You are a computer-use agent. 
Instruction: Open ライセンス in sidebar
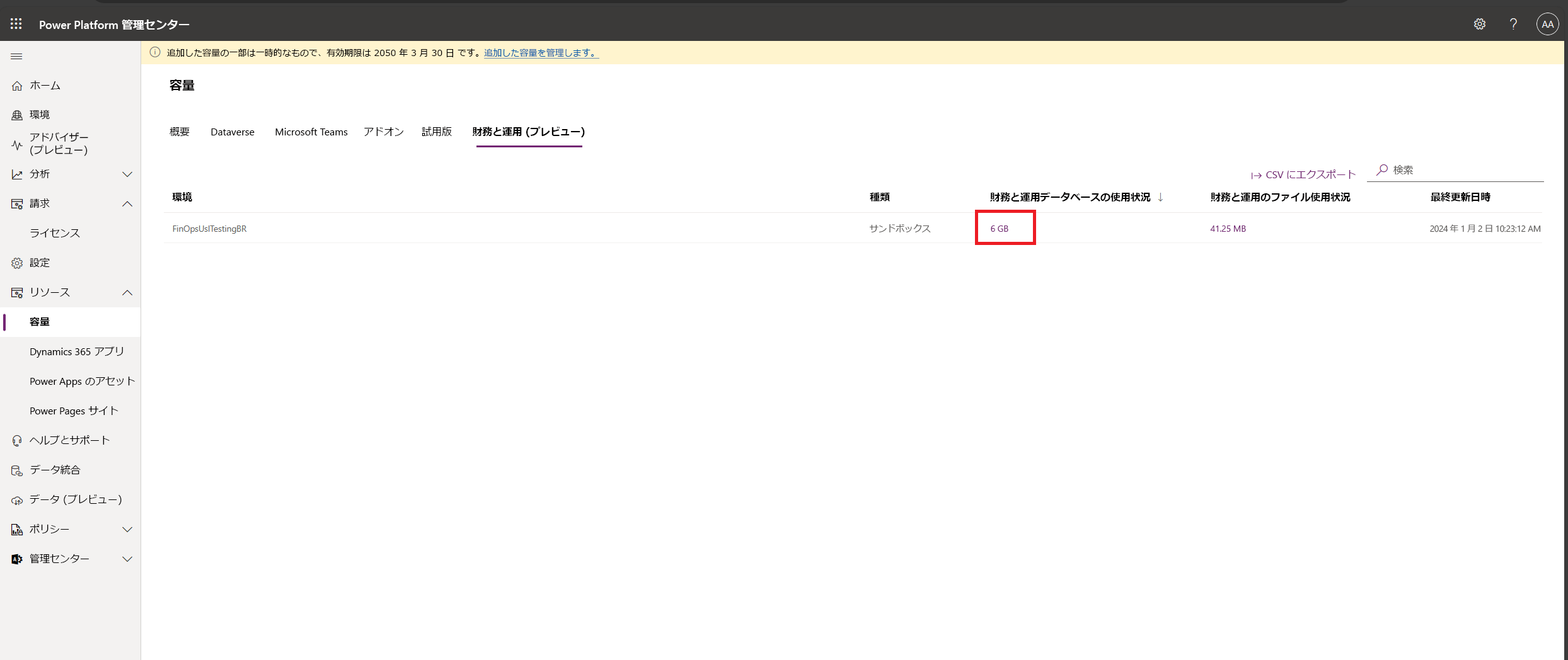(55, 234)
